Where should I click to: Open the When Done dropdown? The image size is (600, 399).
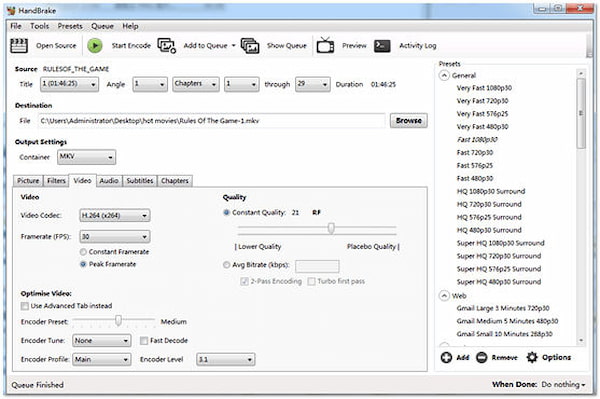pyautogui.click(x=563, y=384)
